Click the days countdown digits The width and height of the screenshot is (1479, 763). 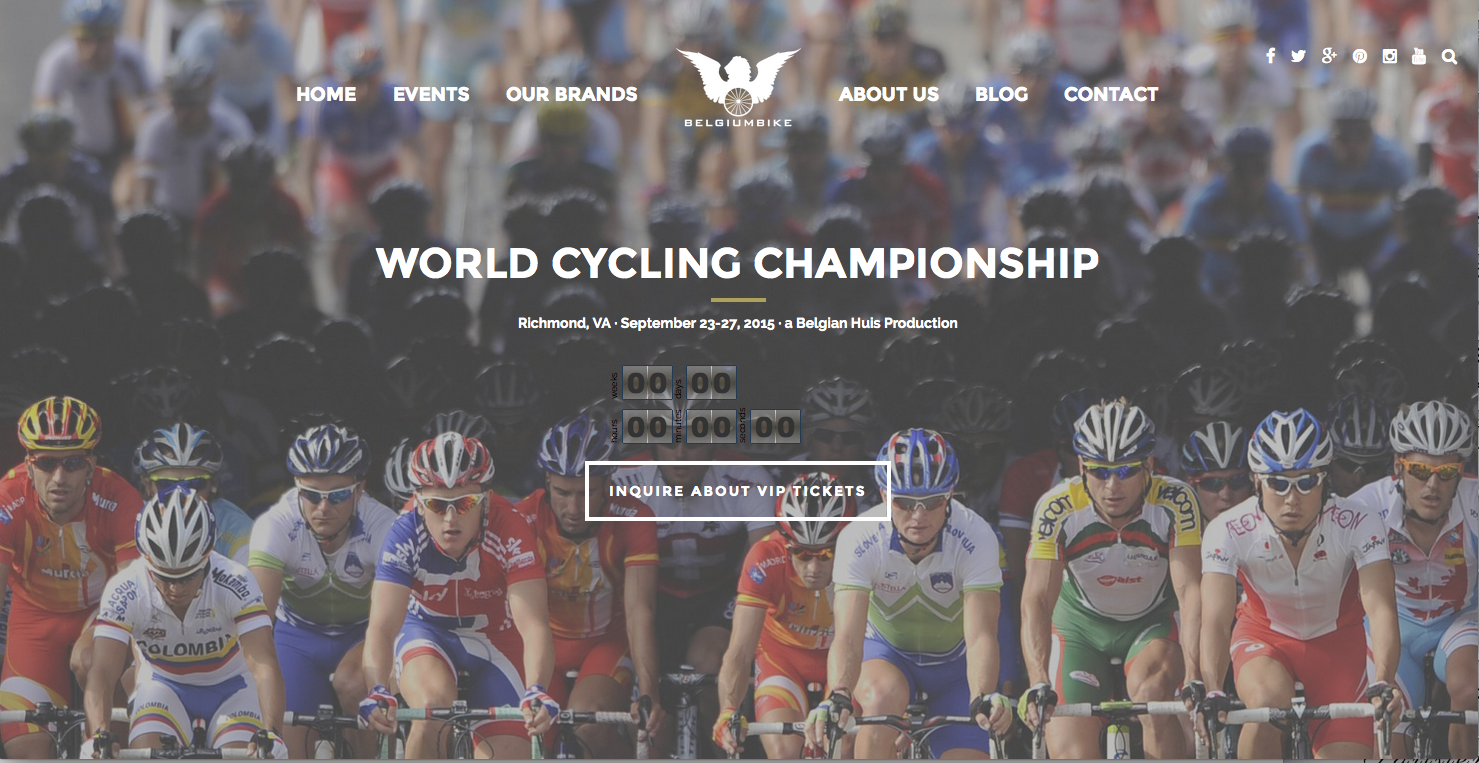711,383
